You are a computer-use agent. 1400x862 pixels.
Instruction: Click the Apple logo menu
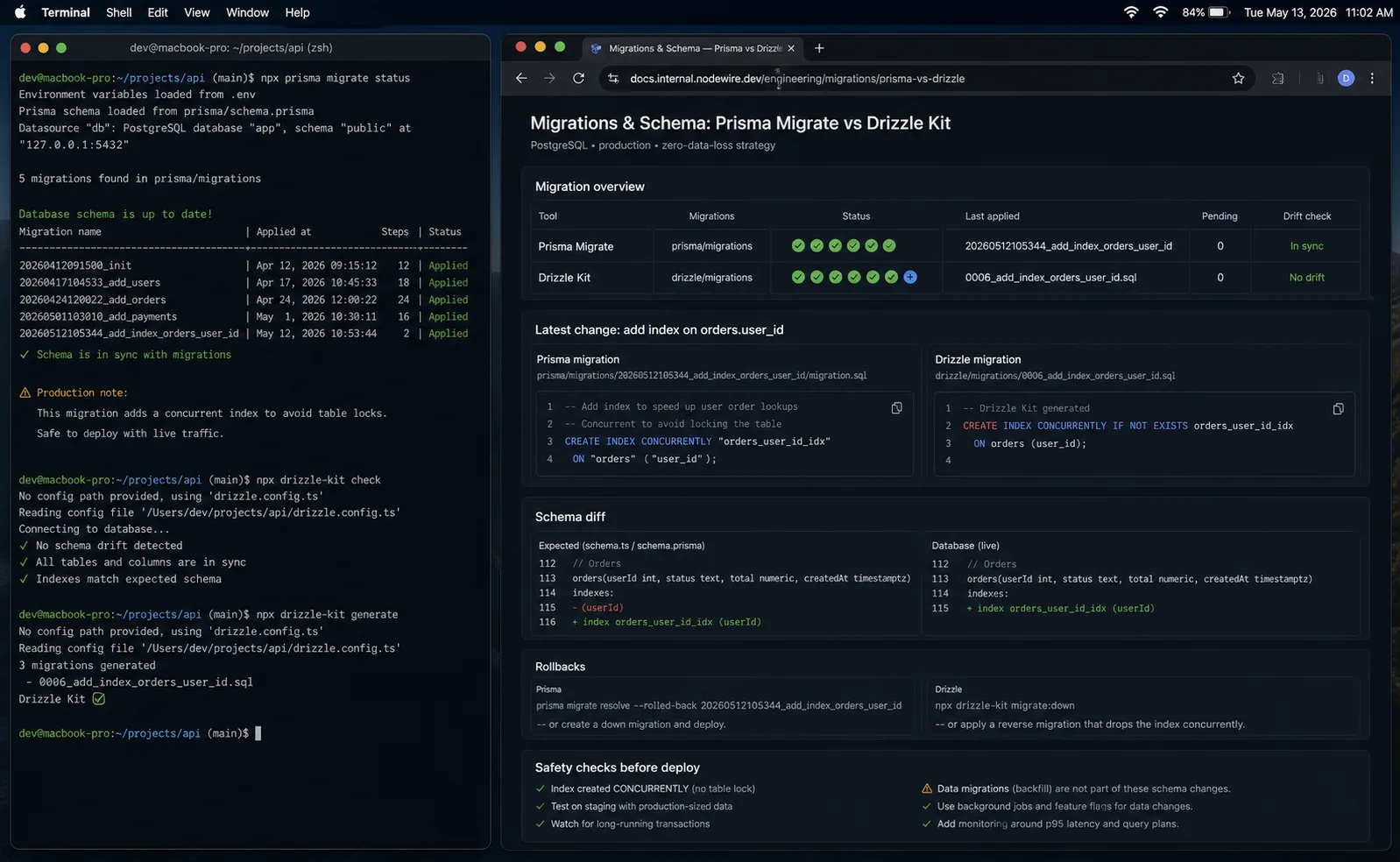coord(20,12)
